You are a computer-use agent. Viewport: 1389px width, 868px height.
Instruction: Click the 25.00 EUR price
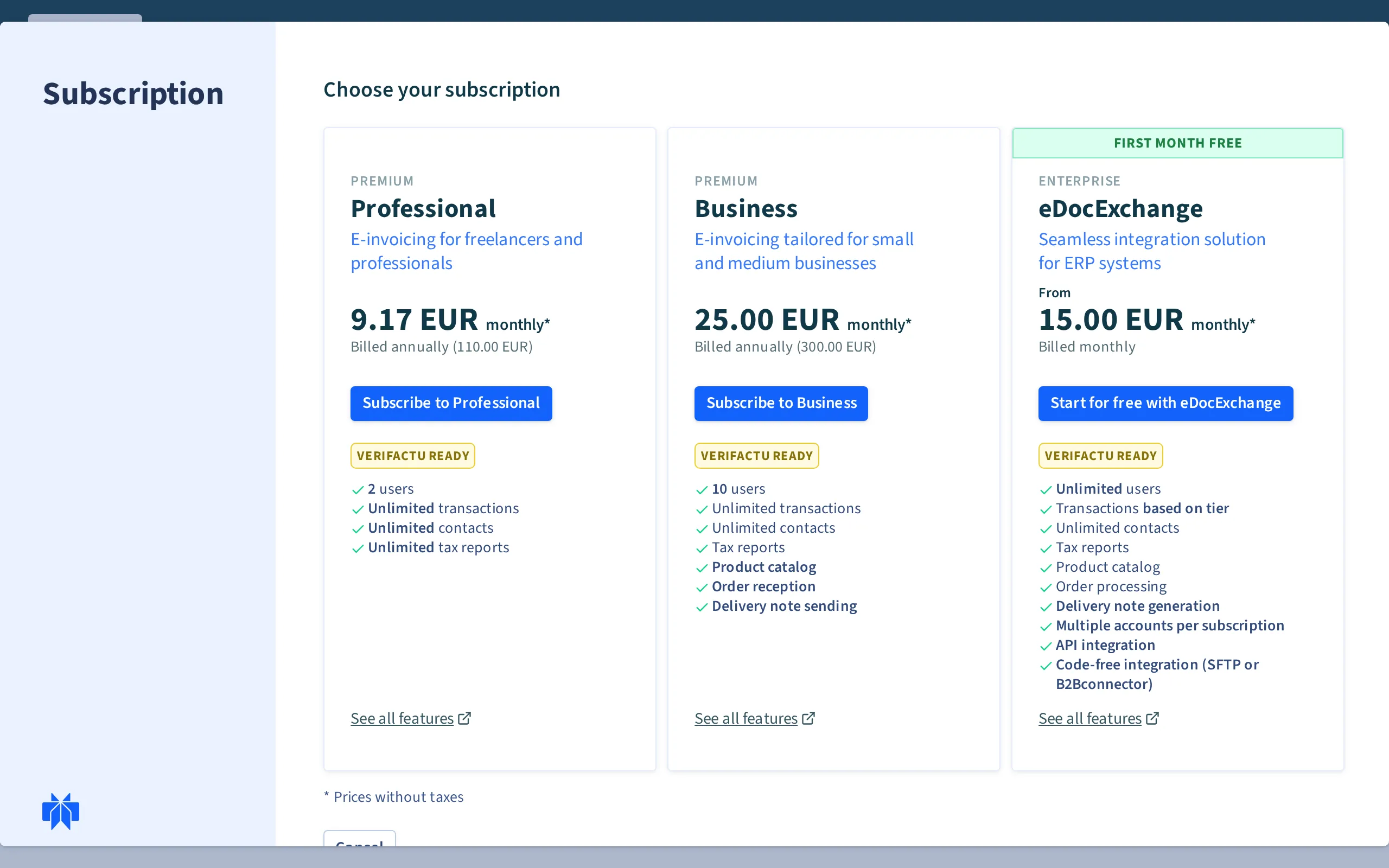click(767, 320)
